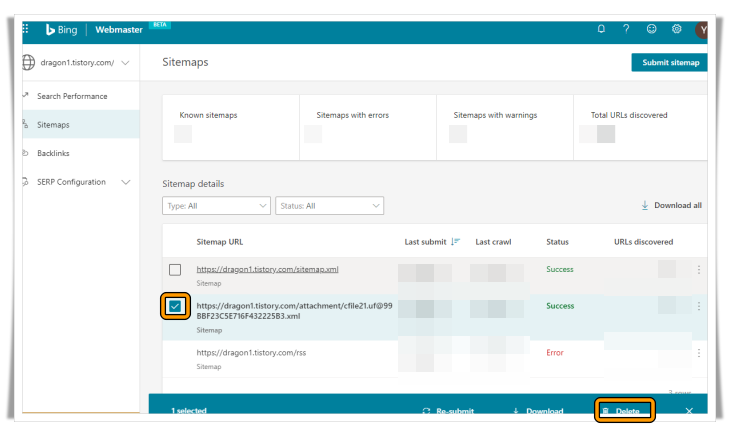Open the Type: All filter dropdown
Screen dimensions: 730x436
(x=216, y=206)
